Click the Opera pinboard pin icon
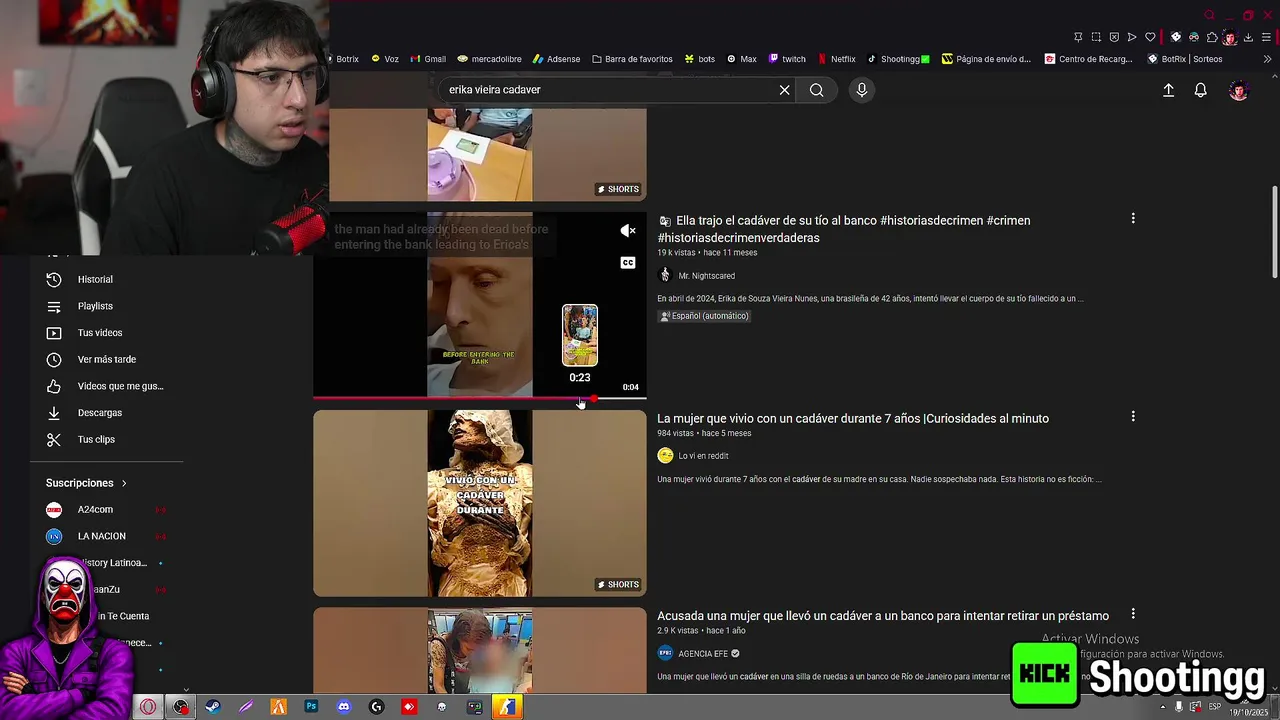 1078,37
